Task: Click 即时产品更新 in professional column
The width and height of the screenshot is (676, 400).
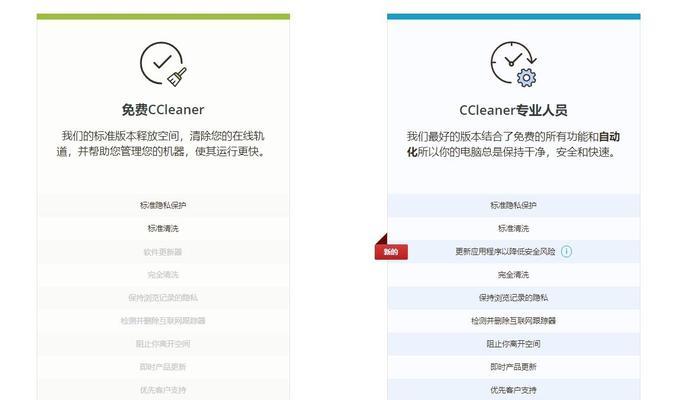Action: pyautogui.click(x=513, y=367)
